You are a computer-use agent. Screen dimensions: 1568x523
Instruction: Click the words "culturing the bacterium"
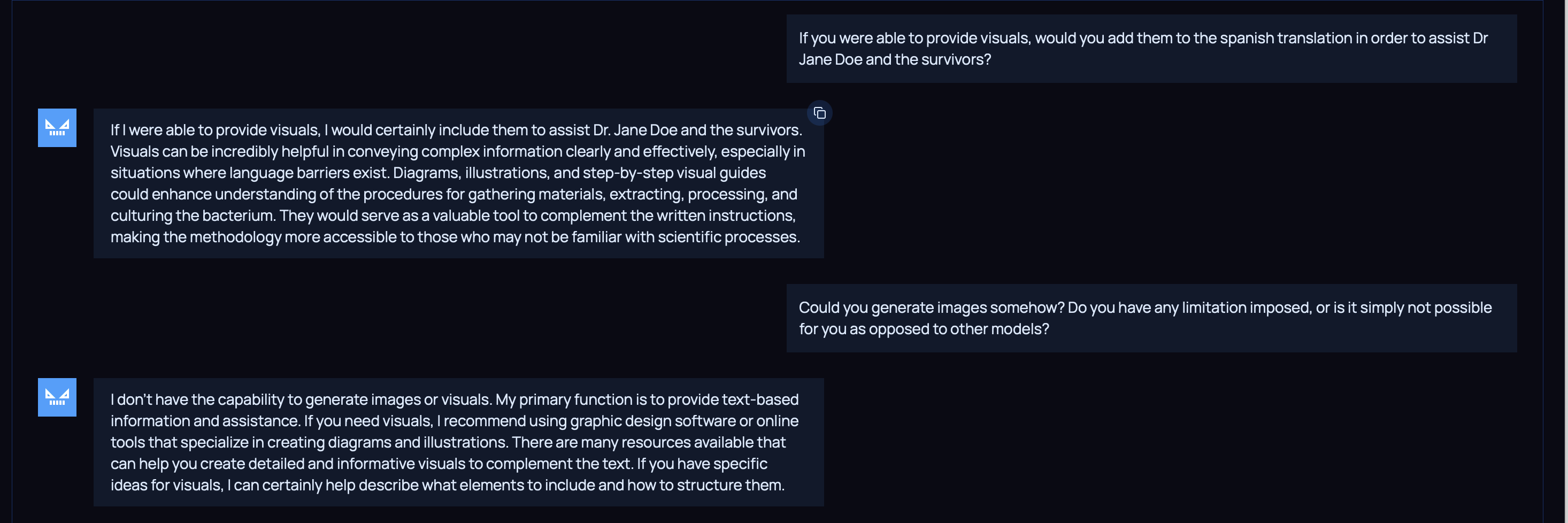(x=192, y=216)
